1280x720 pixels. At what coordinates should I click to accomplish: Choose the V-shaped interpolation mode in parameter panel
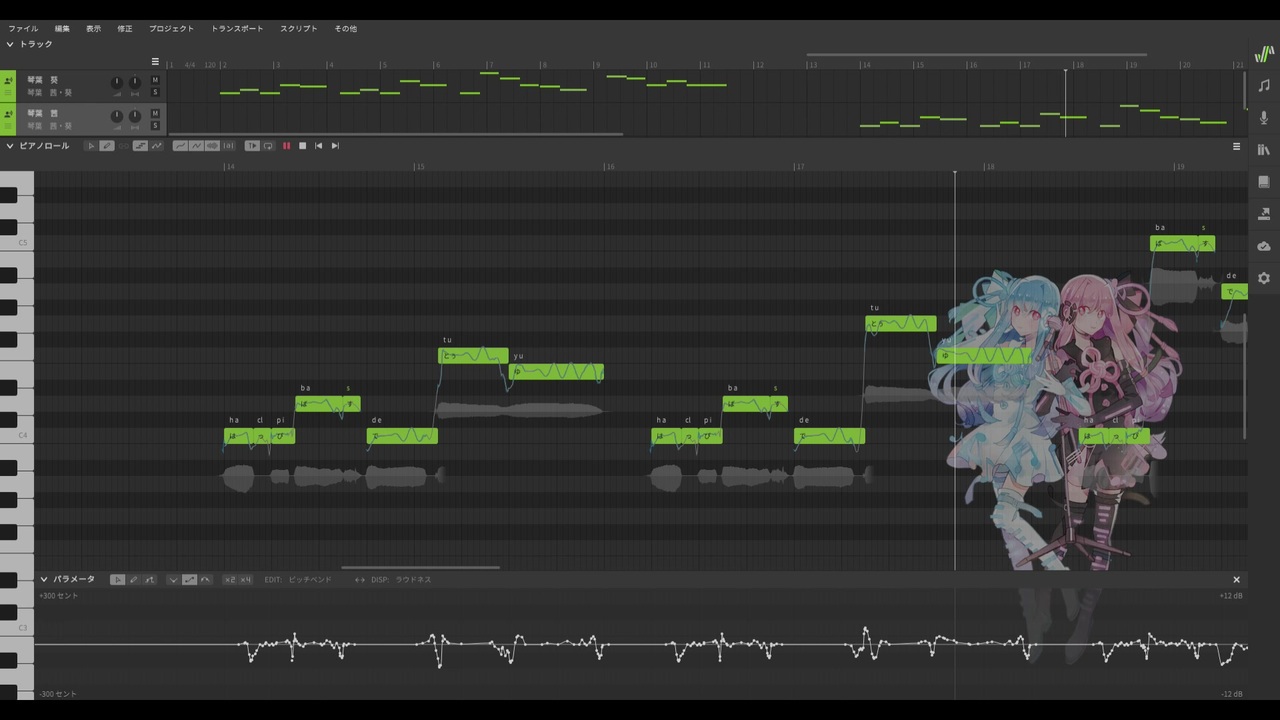173,580
